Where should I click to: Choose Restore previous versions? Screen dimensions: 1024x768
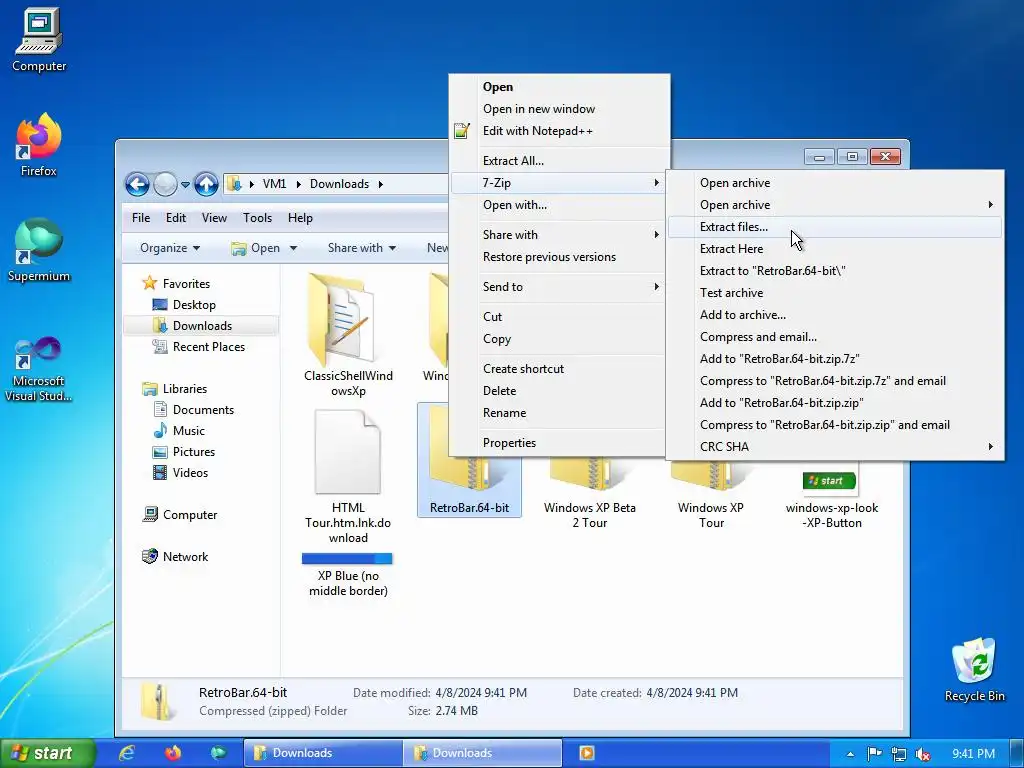559,257
